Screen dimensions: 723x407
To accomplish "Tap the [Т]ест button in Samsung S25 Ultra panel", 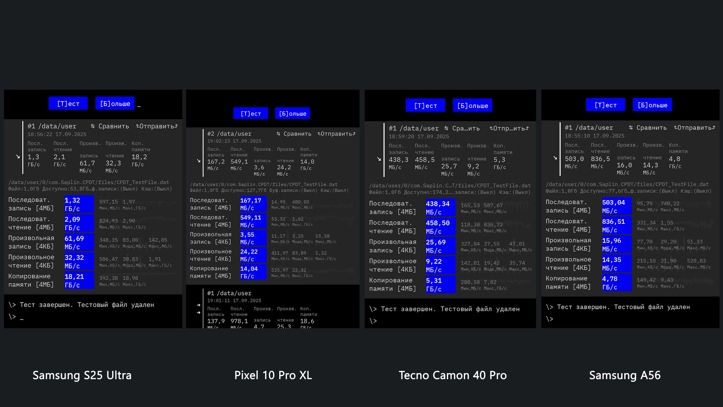I will (68, 104).
